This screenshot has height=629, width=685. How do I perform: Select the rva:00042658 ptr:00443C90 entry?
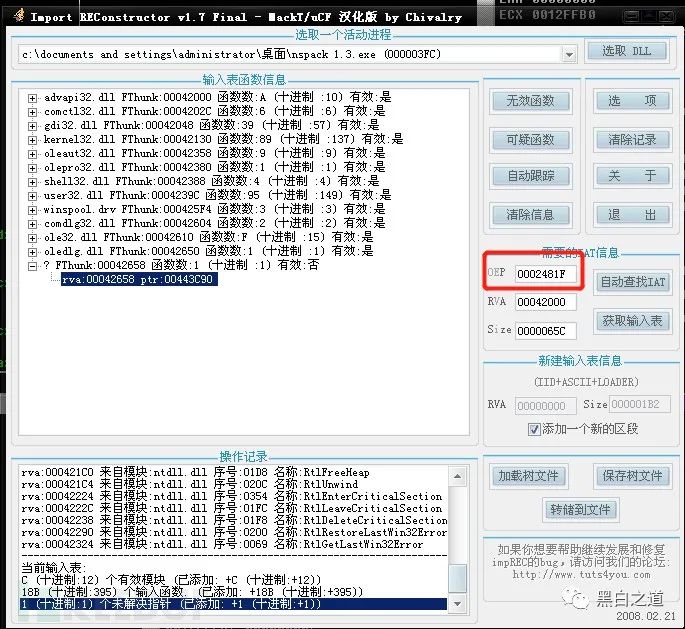click(x=137, y=279)
